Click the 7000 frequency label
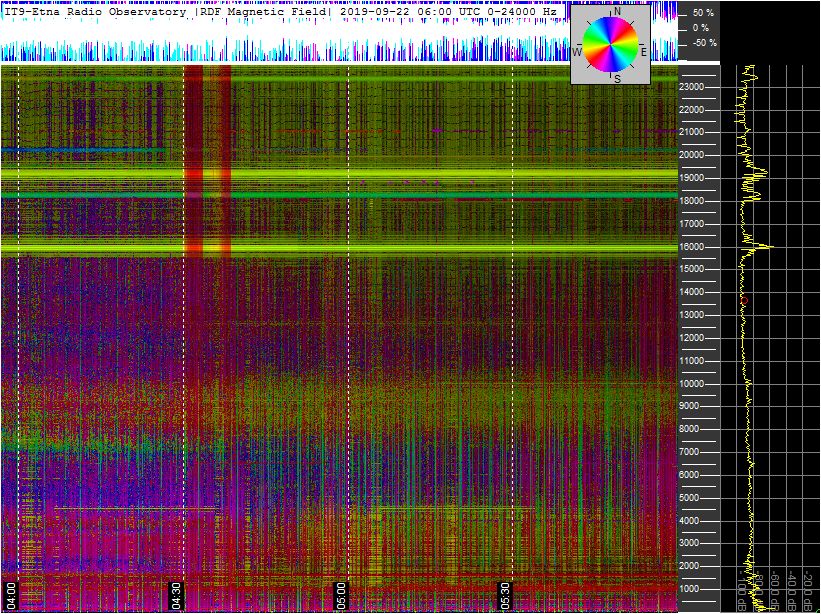 (x=690, y=452)
